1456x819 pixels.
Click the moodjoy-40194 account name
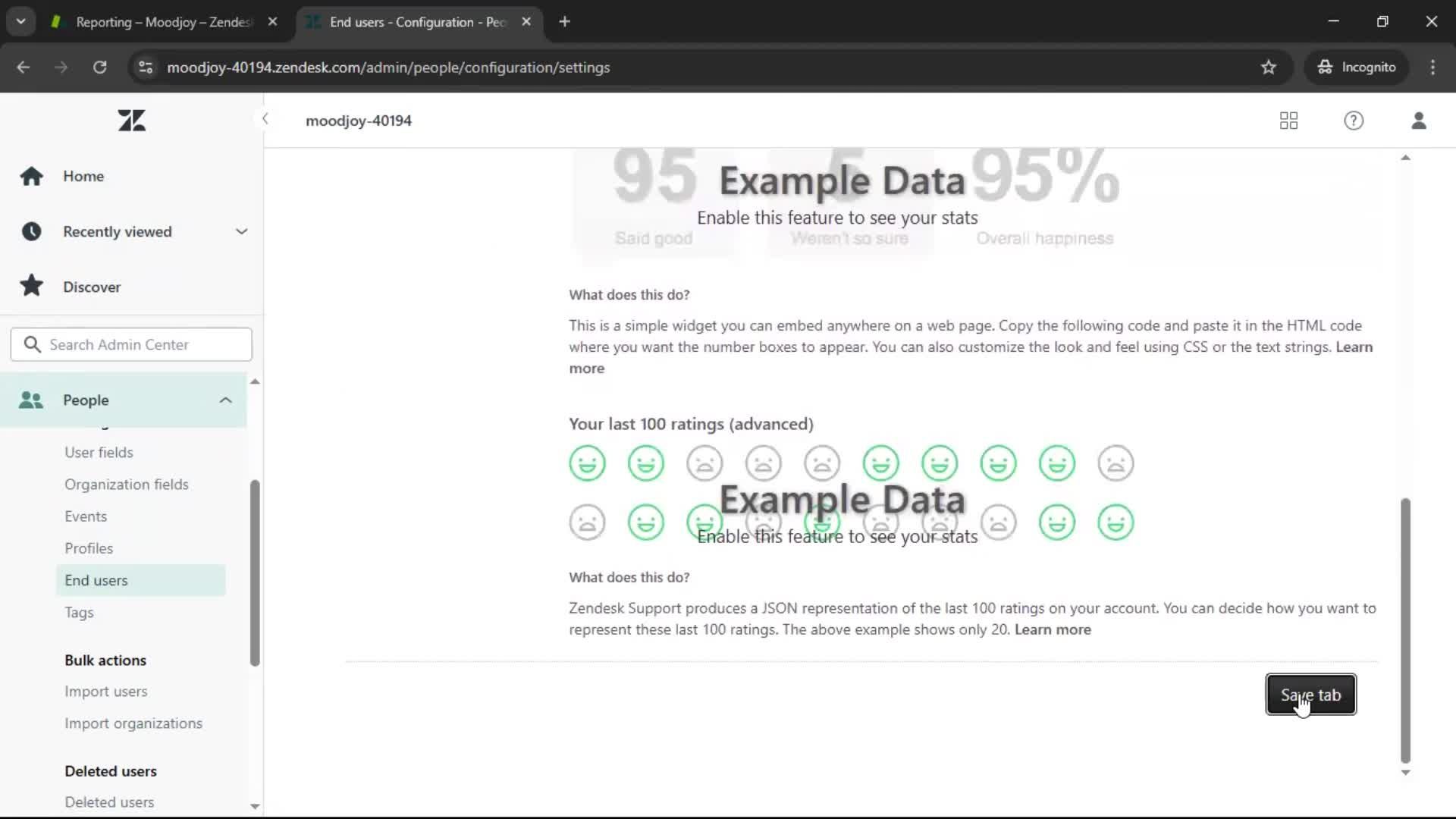[359, 121]
